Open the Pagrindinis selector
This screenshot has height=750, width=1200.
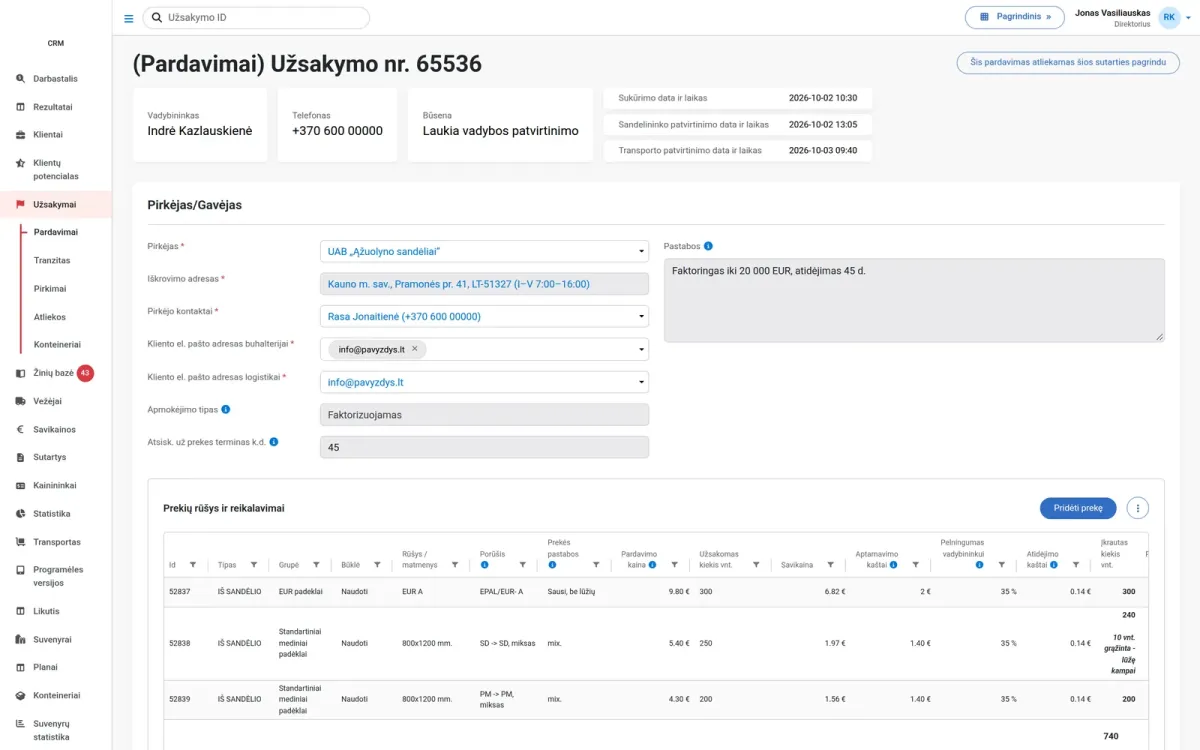1014,17
